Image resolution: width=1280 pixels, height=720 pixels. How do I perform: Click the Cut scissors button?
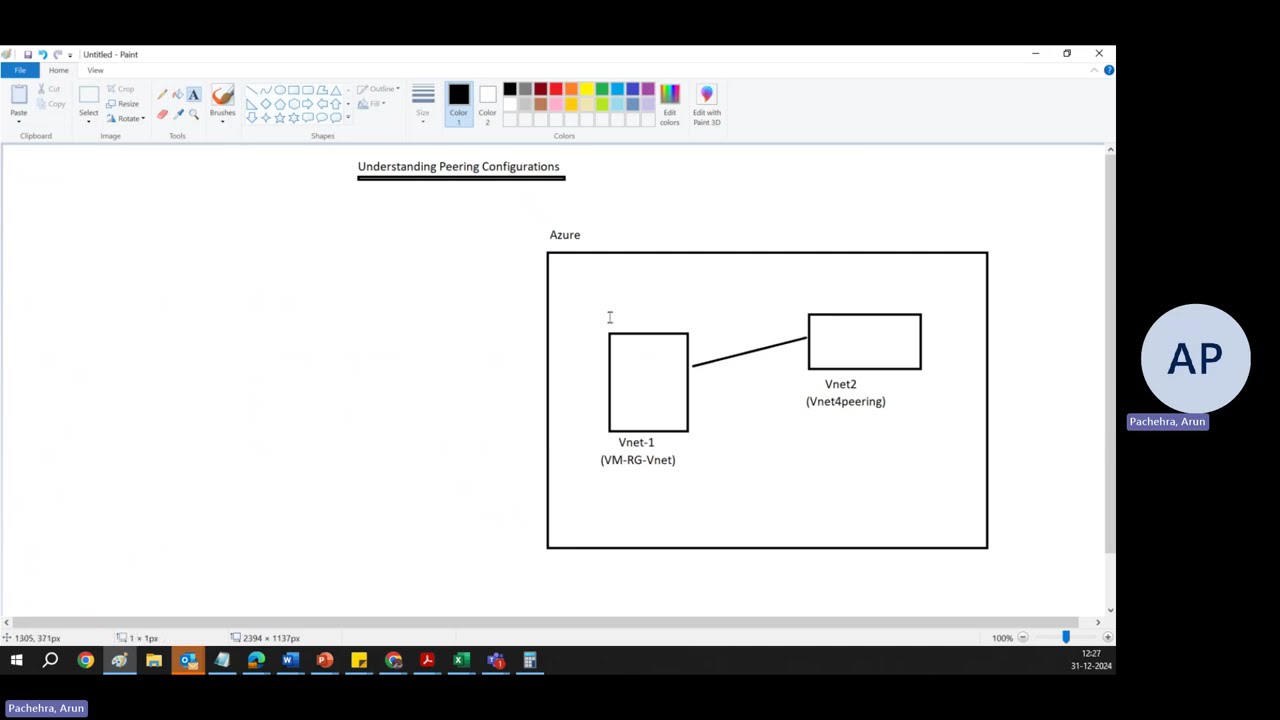48,89
